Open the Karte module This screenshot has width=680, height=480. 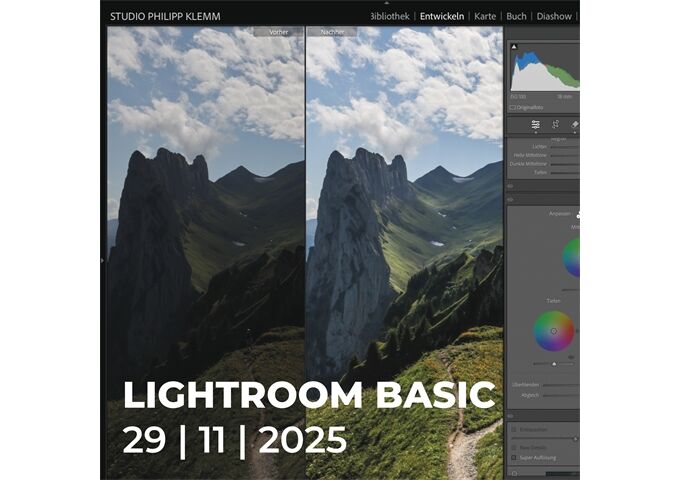(x=485, y=16)
